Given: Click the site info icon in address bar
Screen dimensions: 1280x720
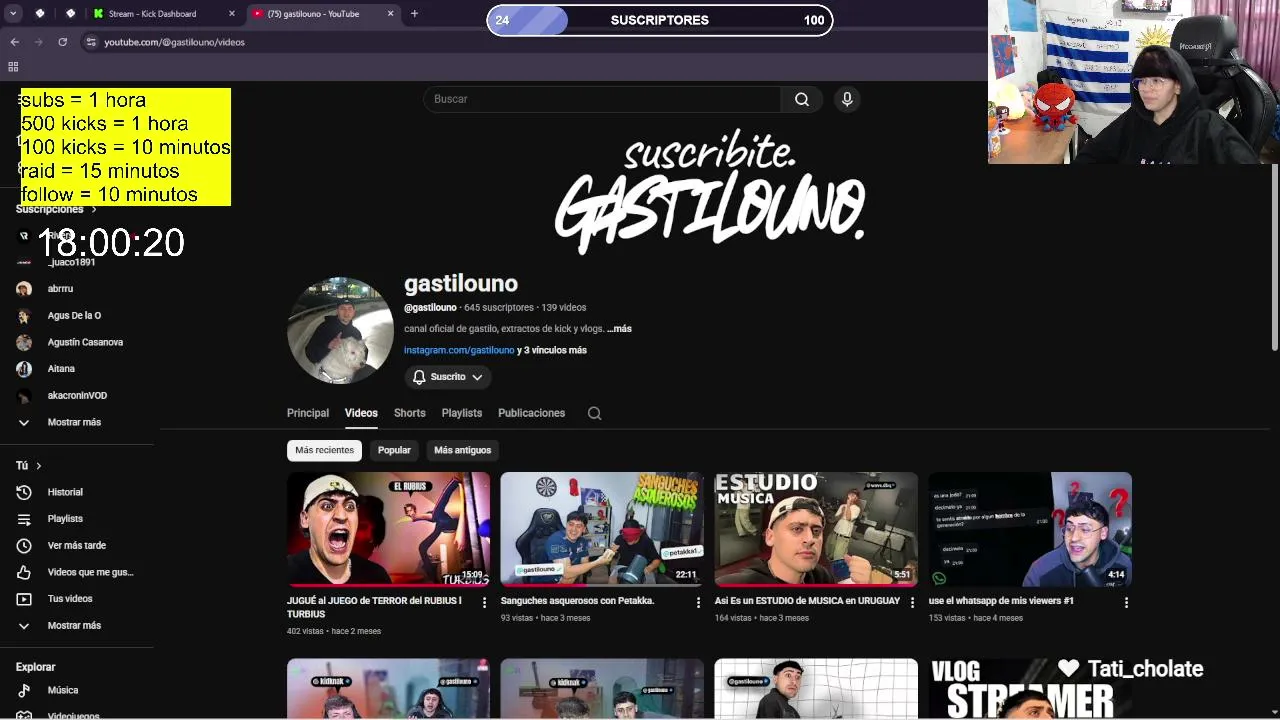Looking at the screenshot, I should [x=91, y=42].
